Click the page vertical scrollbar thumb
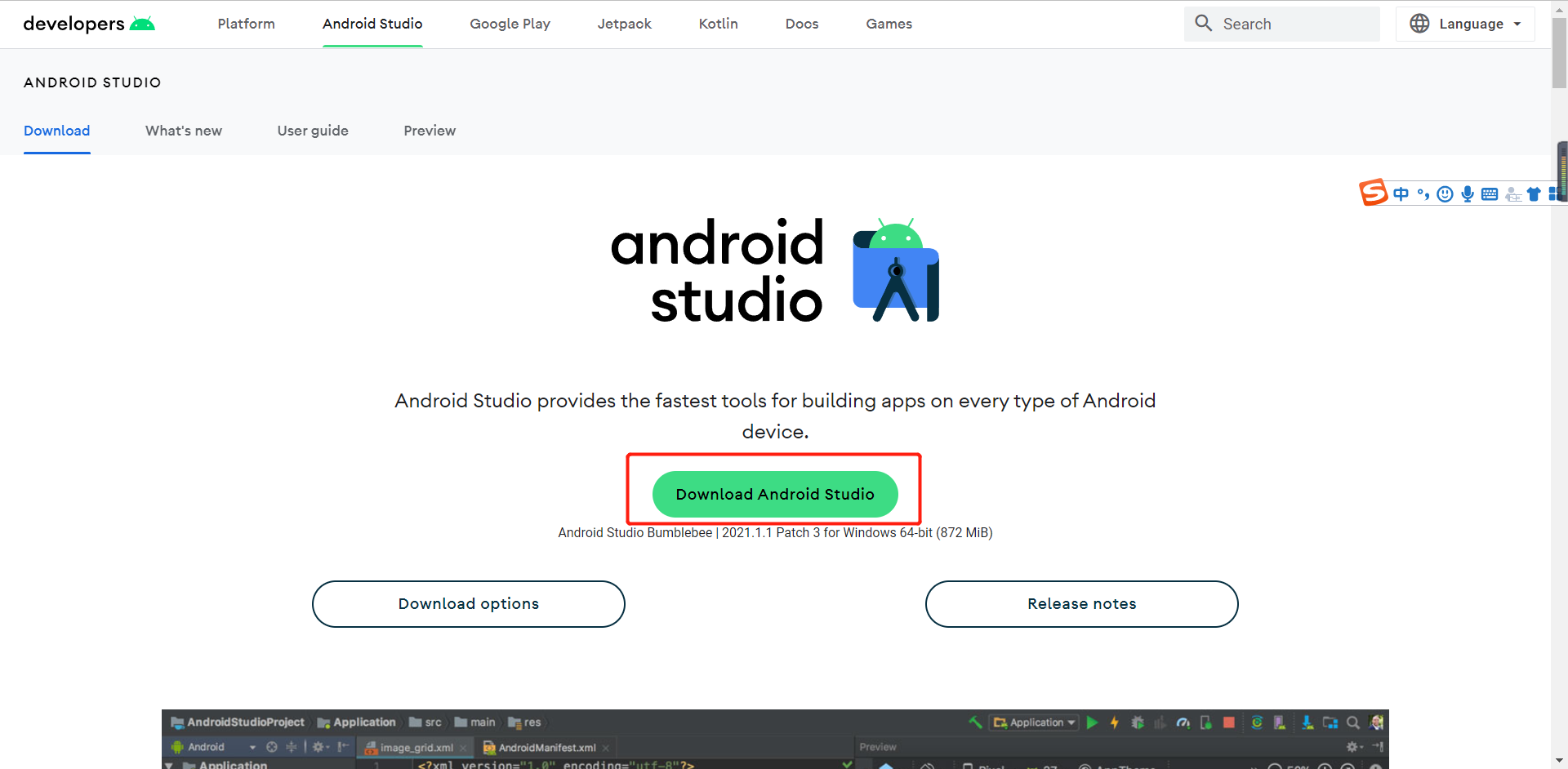 click(1559, 53)
